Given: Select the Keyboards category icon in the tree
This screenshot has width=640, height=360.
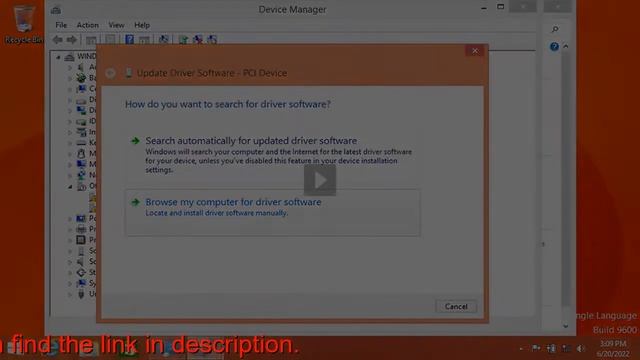Looking at the screenshot, I should point(81,143).
